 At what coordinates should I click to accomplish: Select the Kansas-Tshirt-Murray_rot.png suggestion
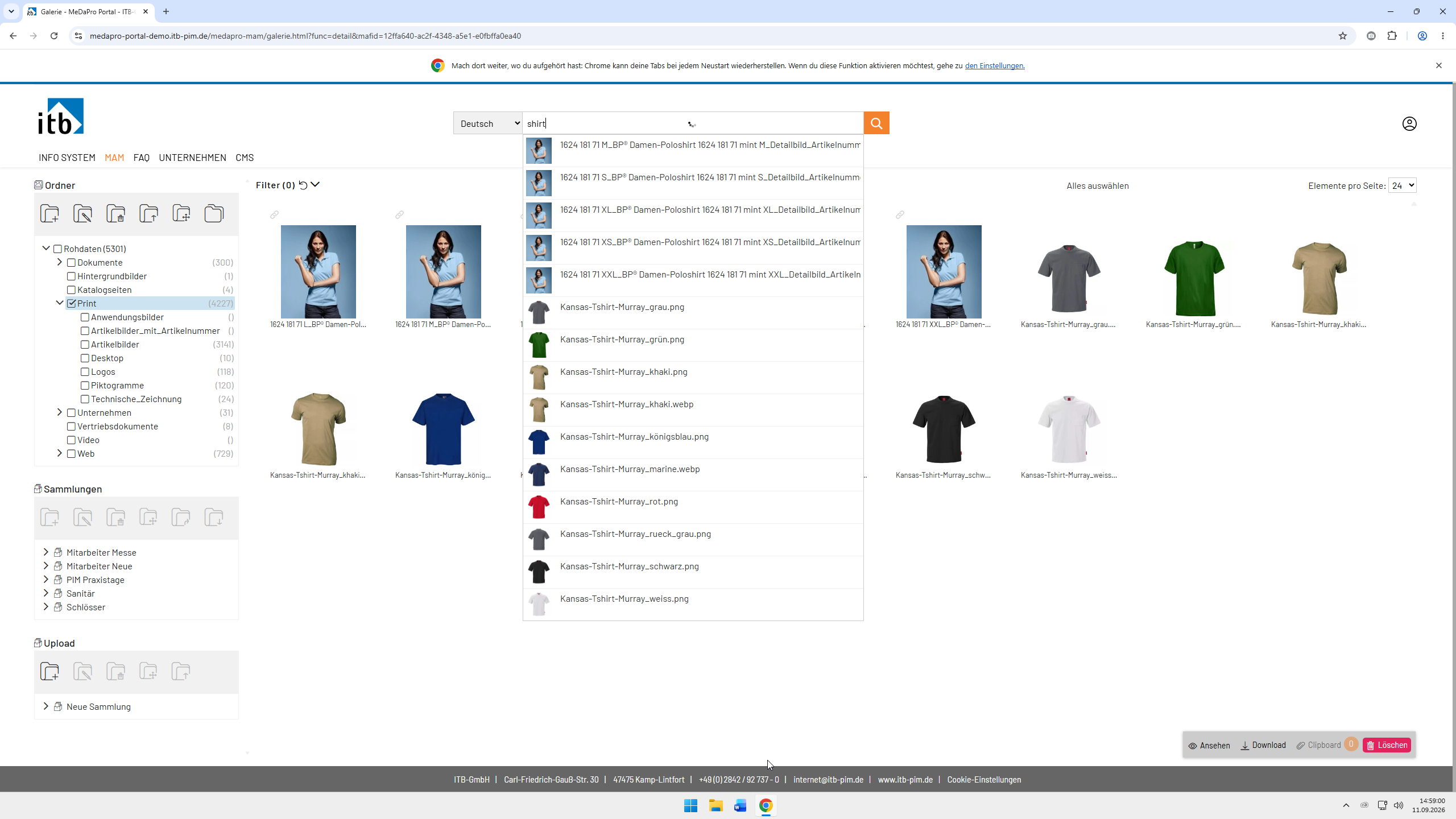[693, 507]
